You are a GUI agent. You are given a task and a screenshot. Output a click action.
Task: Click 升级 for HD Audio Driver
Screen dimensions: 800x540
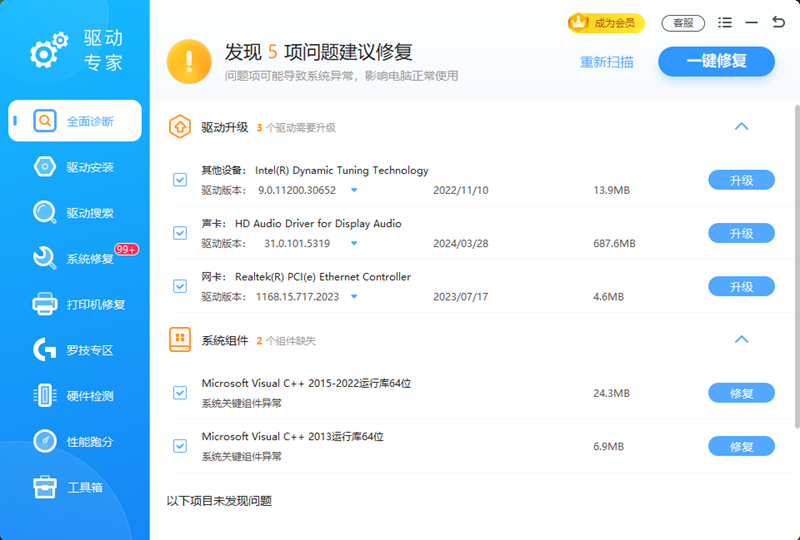(x=741, y=233)
